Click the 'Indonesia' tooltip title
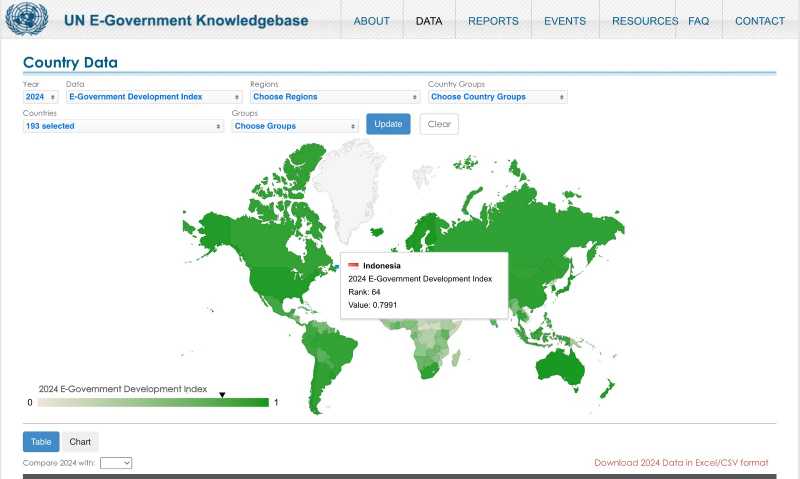Image resolution: width=800 pixels, height=479 pixels. (x=382, y=266)
